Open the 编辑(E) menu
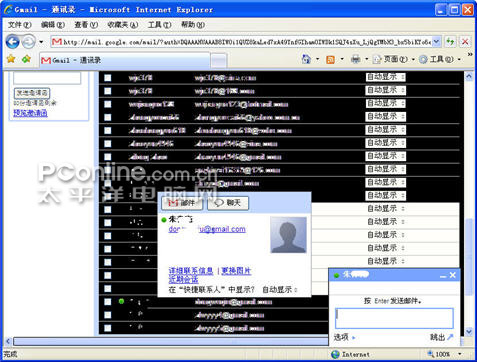 coord(53,25)
